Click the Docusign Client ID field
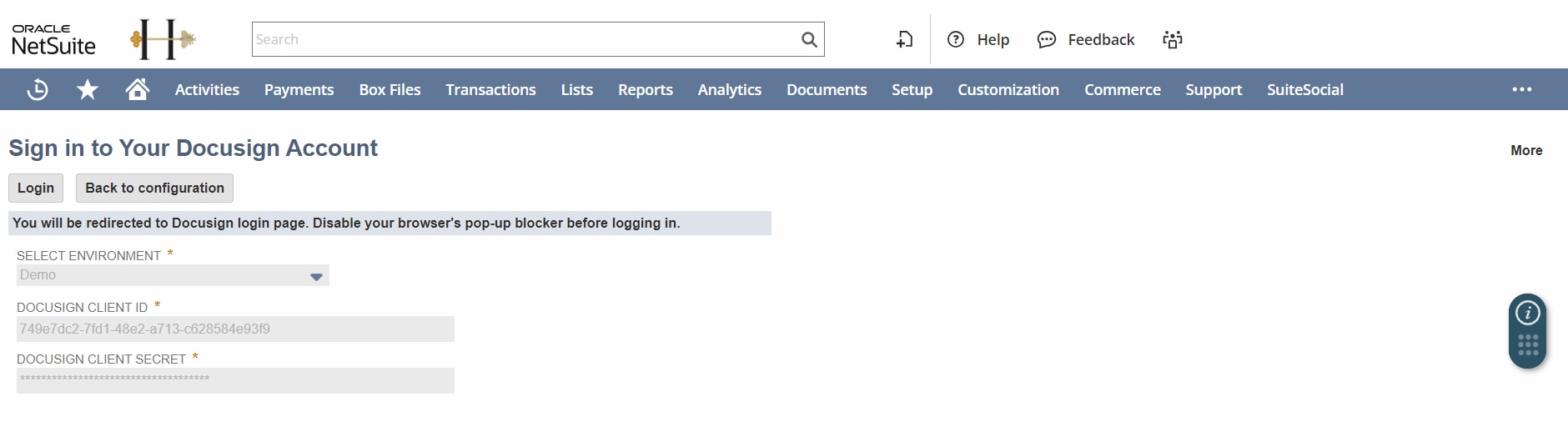The width and height of the screenshot is (1568, 437). [x=235, y=329]
